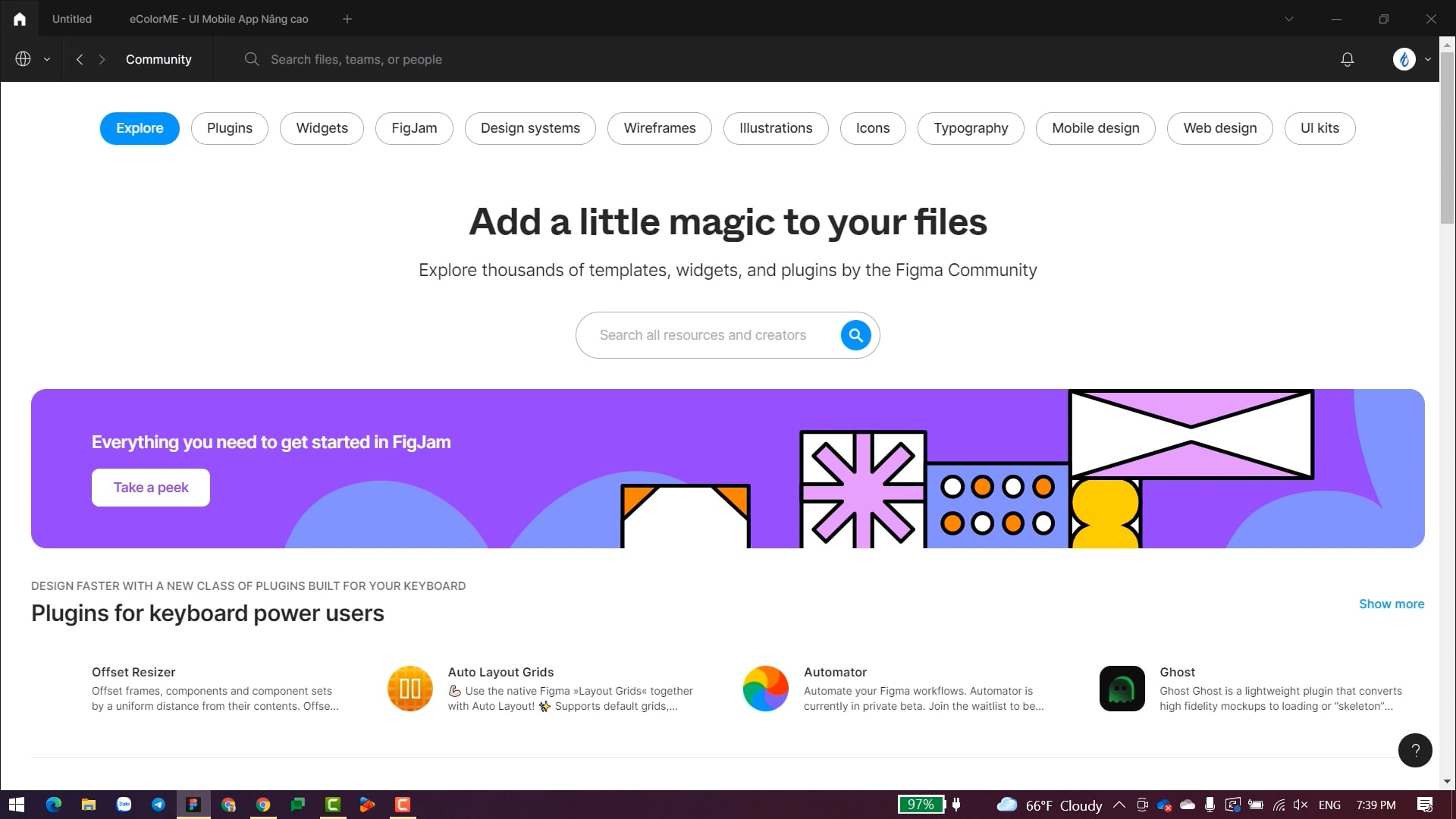Select the Widgets category
Screen dimensions: 1456x819
(322, 128)
